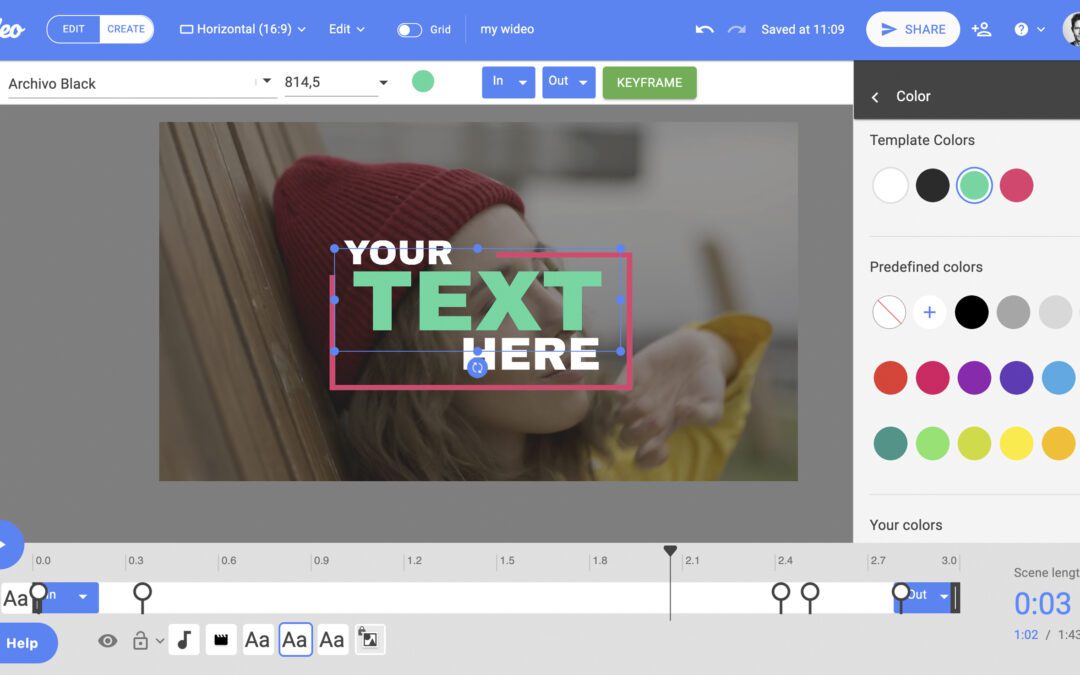
Task: Click the video clip icon in bottom toolbar
Action: click(221, 639)
